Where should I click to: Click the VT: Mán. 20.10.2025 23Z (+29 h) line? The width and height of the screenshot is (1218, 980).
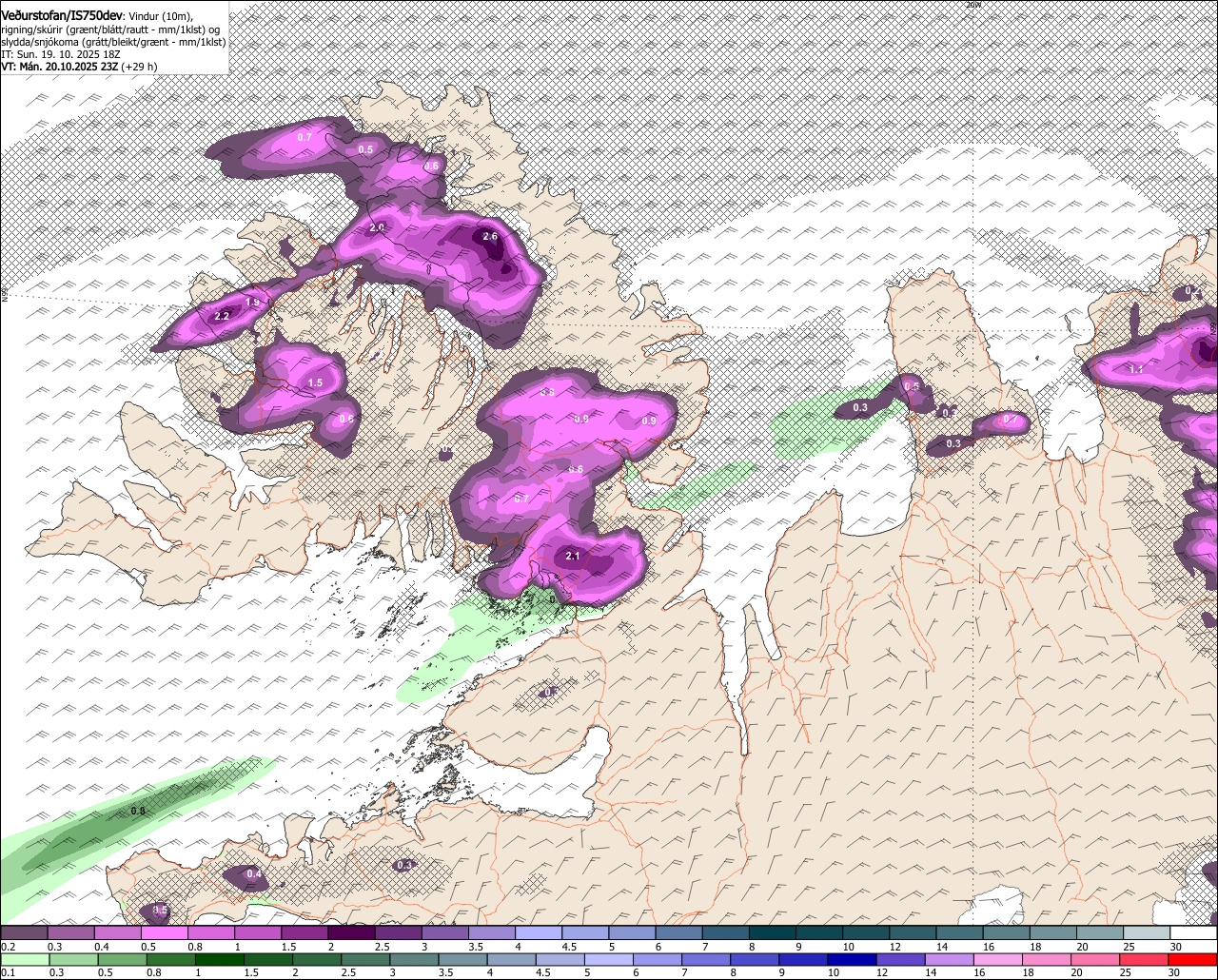click(x=79, y=67)
